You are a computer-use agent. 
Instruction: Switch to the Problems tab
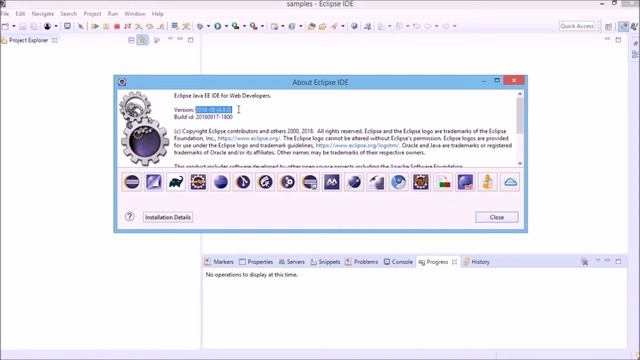pos(362,262)
